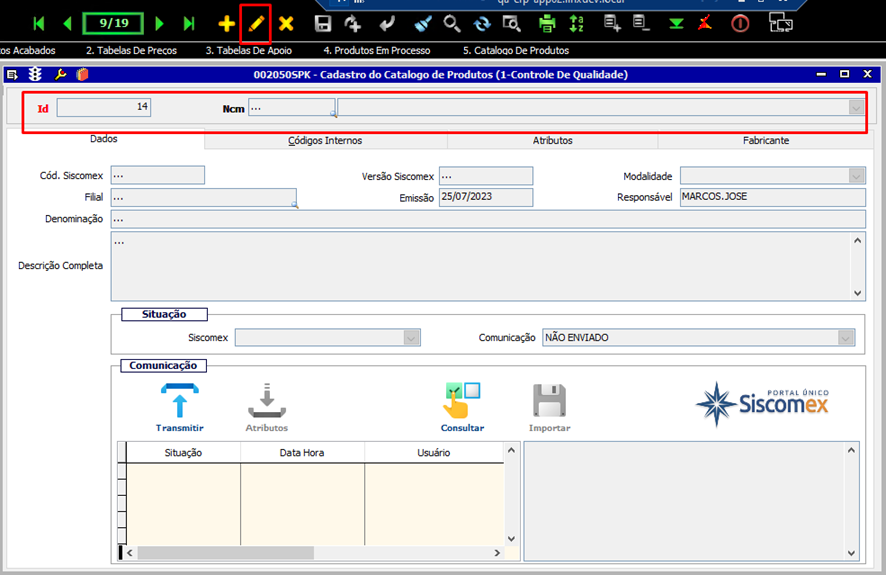Image resolution: width=886 pixels, height=575 pixels.
Task: Click the remove row icon
Action: pos(641,24)
